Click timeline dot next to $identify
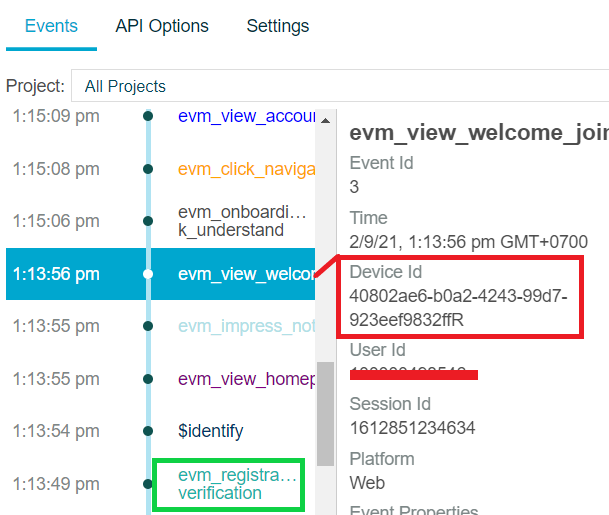 148,431
